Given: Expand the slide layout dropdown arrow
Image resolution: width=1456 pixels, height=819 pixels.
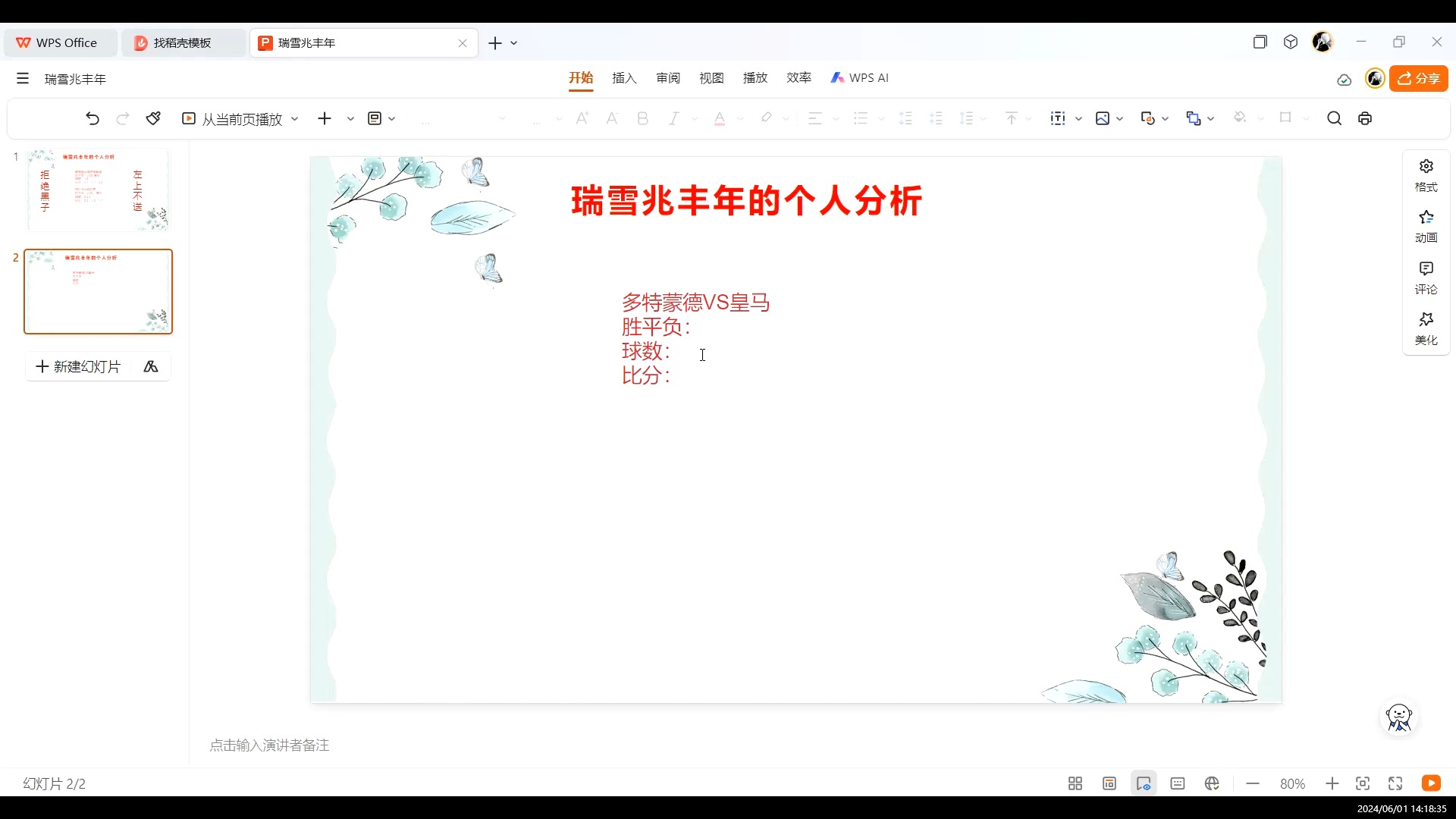Looking at the screenshot, I should 392,119.
